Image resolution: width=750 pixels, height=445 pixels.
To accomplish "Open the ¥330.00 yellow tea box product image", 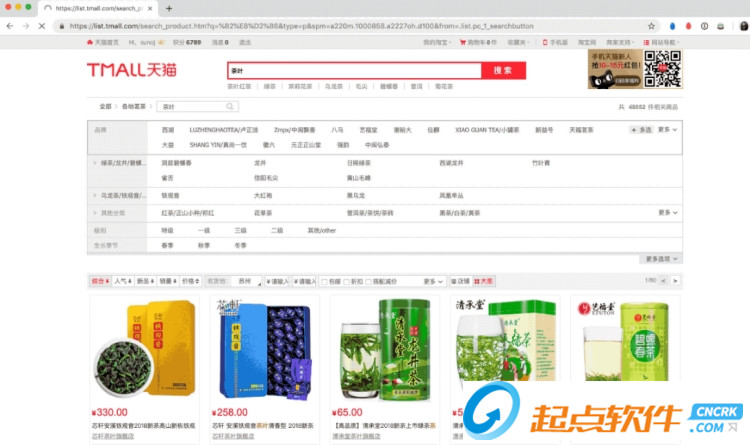I will (144, 349).
